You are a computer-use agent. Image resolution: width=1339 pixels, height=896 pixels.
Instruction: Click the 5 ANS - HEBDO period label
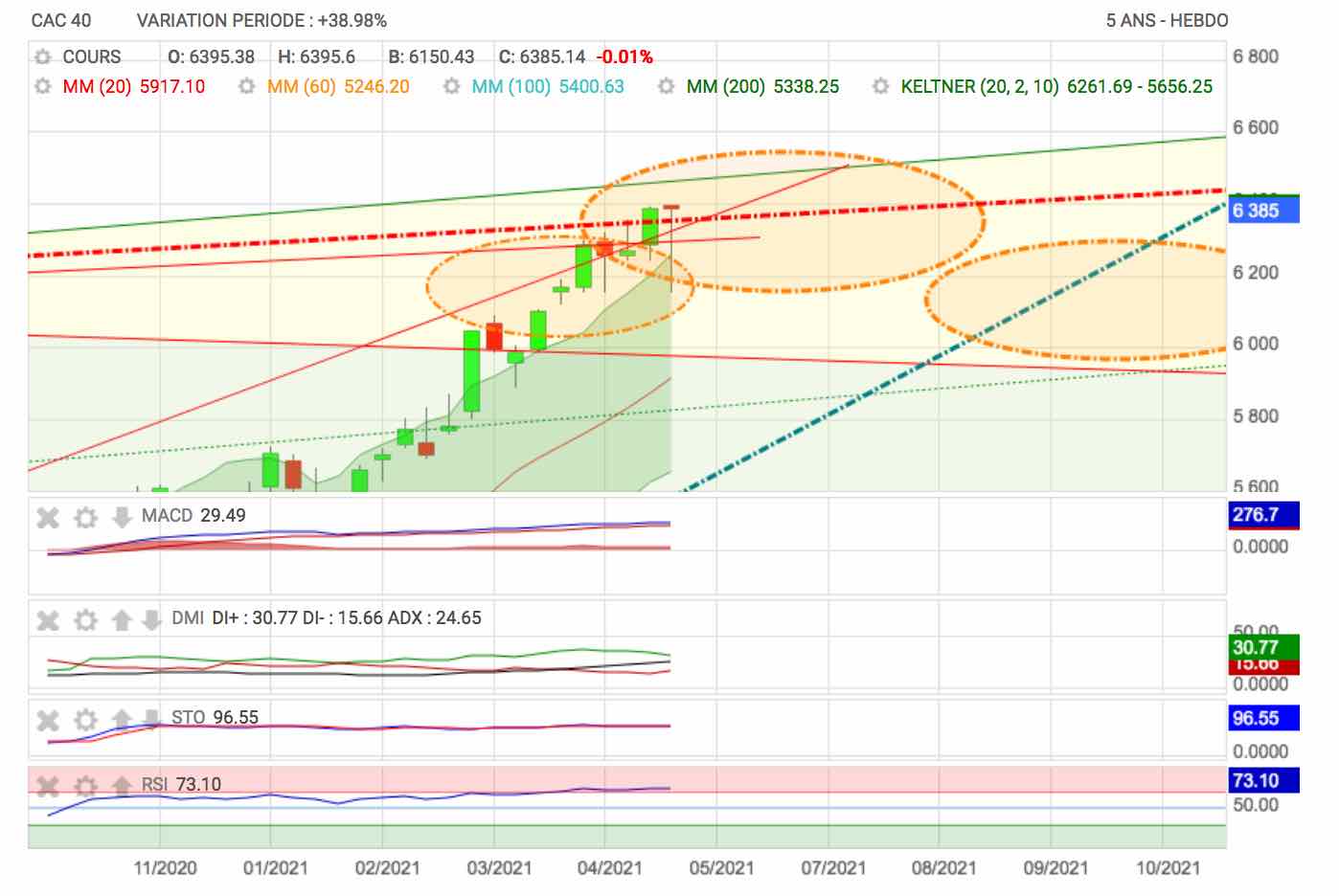click(x=1167, y=20)
